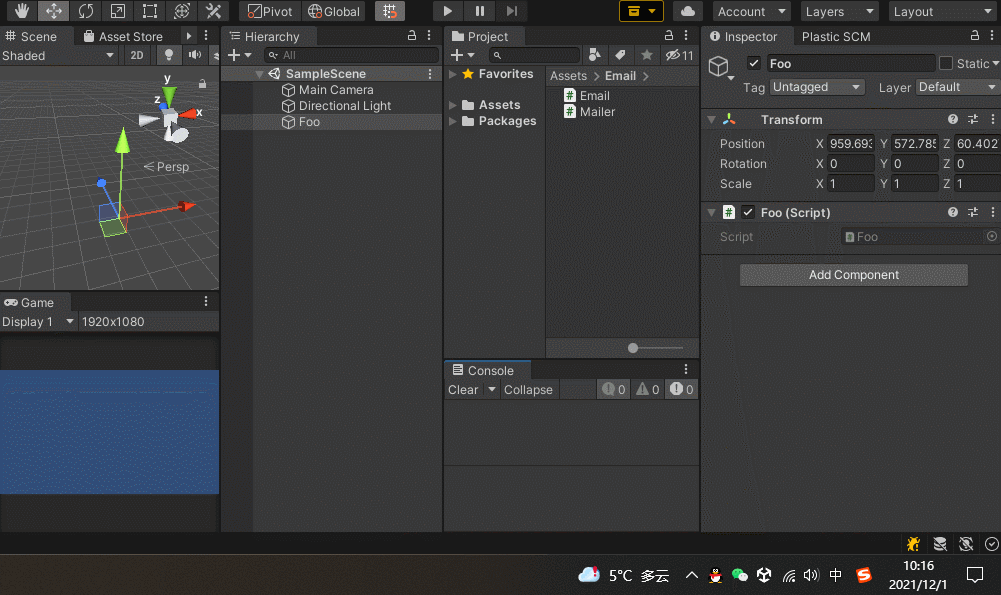The height and width of the screenshot is (595, 1001).
Task: Uncheck the Foo object active checkbox
Action: click(x=754, y=63)
